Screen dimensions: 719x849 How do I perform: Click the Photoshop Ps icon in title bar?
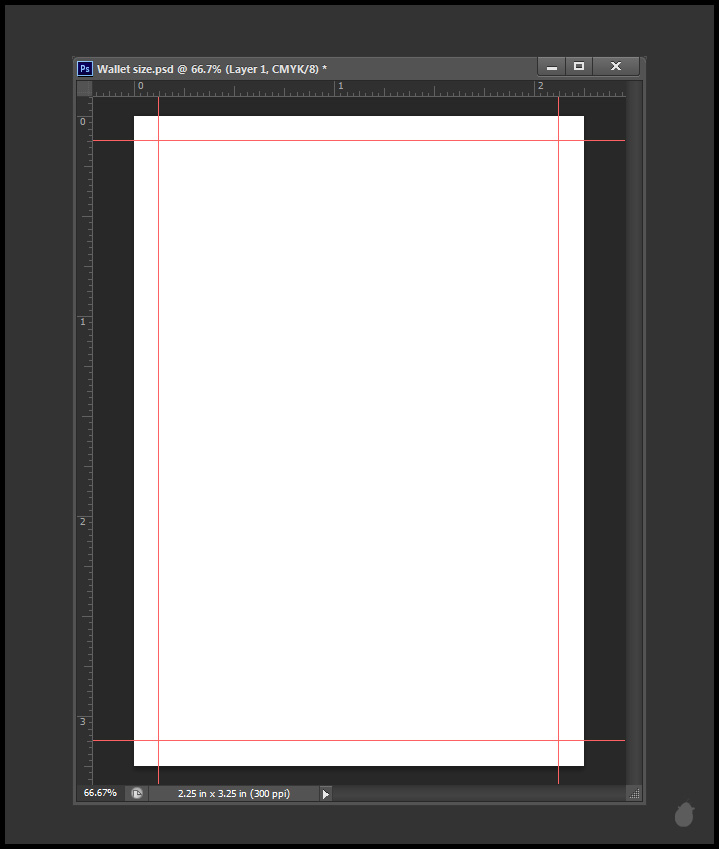coord(85,69)
